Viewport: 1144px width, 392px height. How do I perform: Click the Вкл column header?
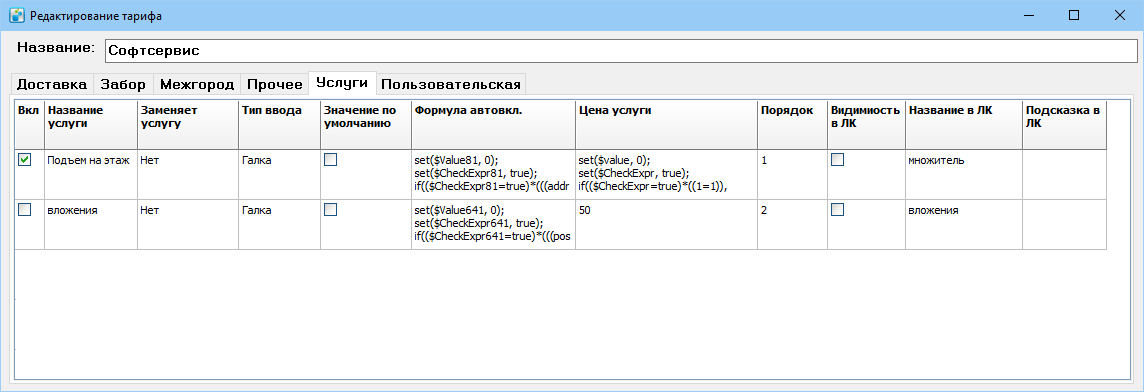(29, 124)
